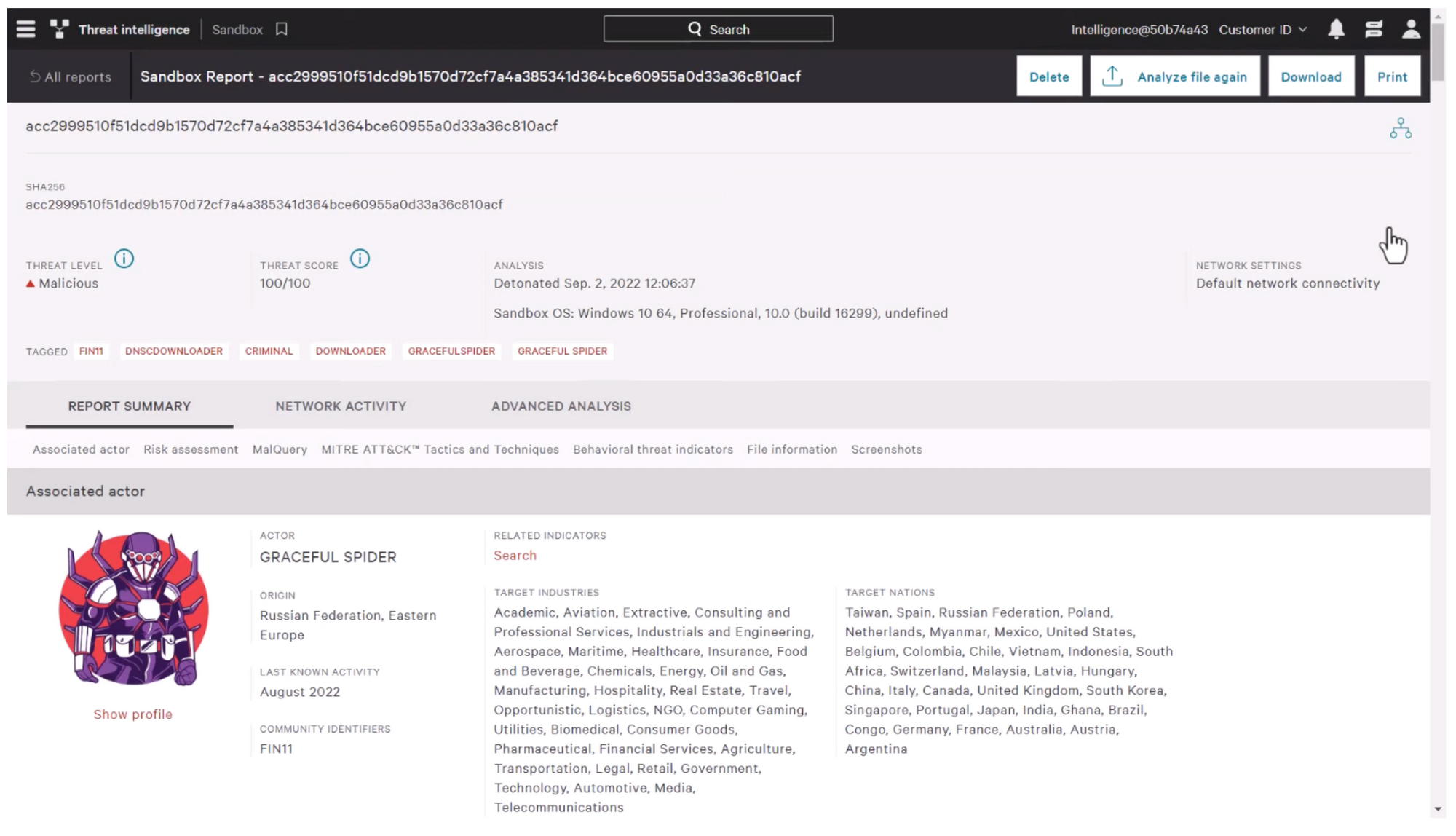Screen dimensions: 1456x836
Task: Click the GRACEFUL SPIDER tag
Action: click(562, 351)
